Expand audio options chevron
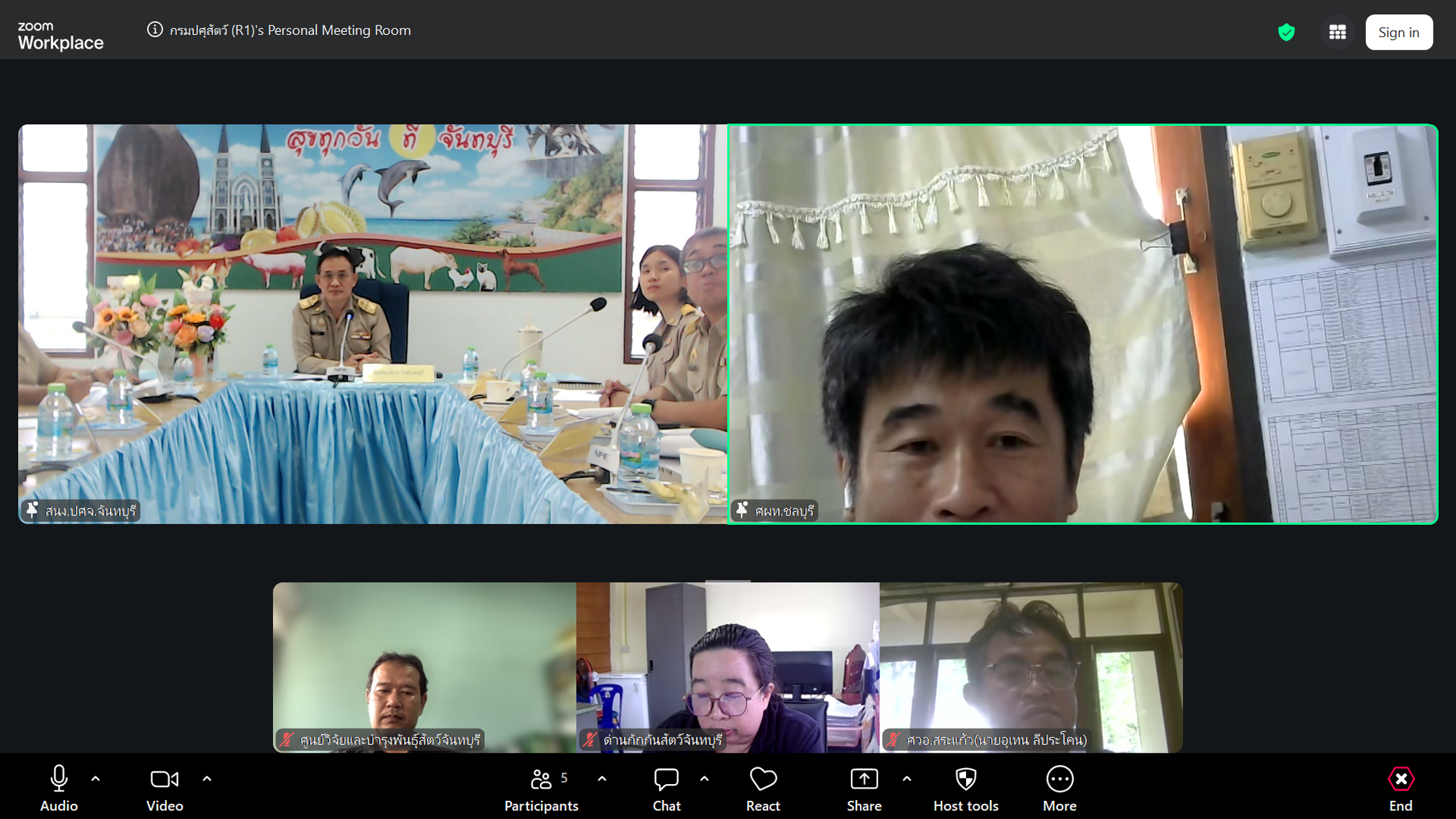The height and width of the screenshot is (819, 1456). pyautogui.click(x=95, y=778)
